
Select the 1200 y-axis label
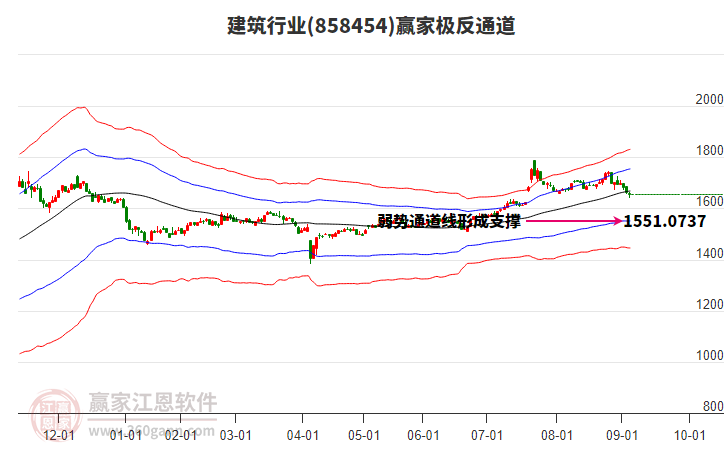click(709, 304)
